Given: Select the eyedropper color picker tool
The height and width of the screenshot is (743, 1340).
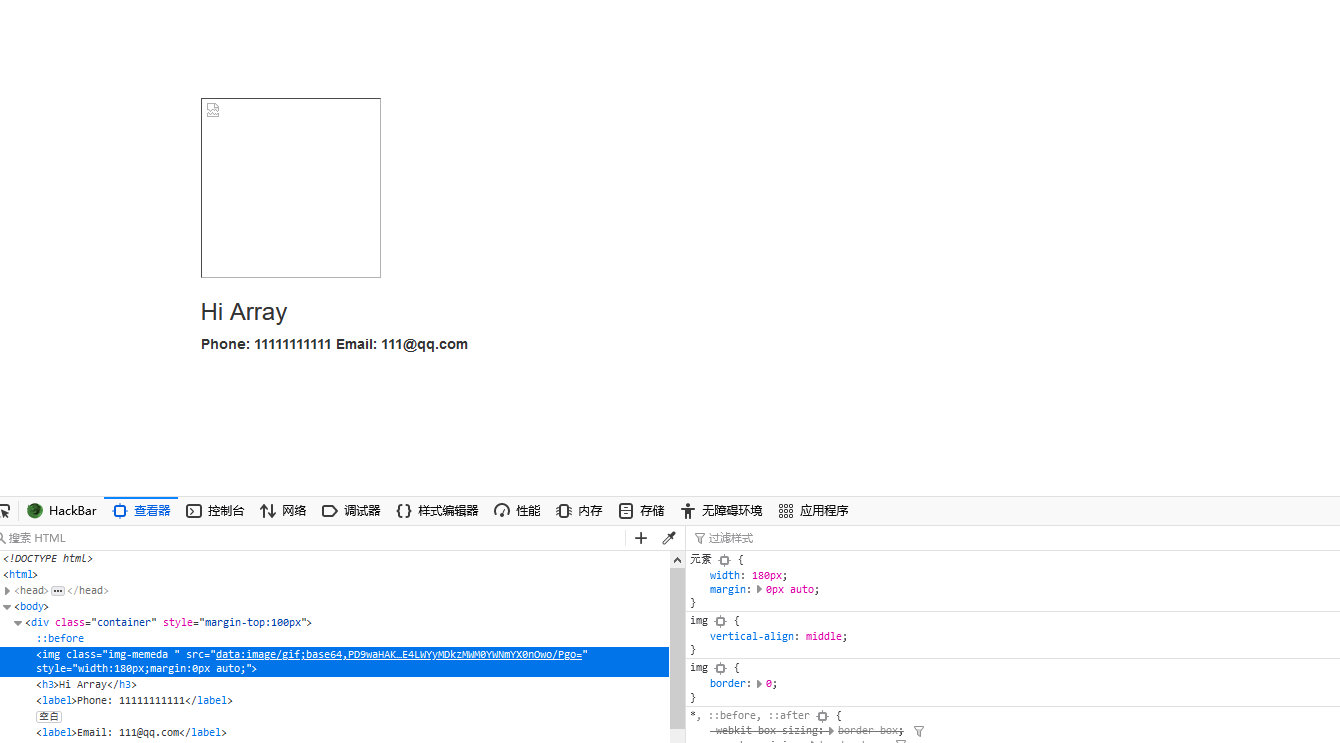Looking at the screenshot, I should pos(669,538).
